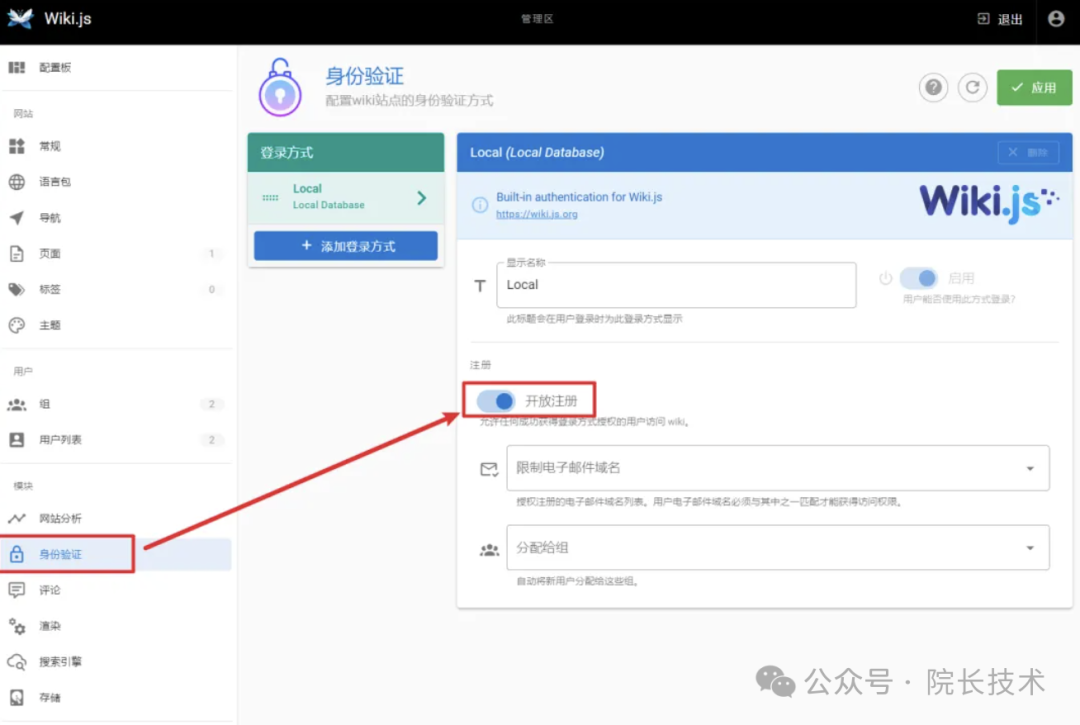Click the dashboard grid icon

[17, 67]
